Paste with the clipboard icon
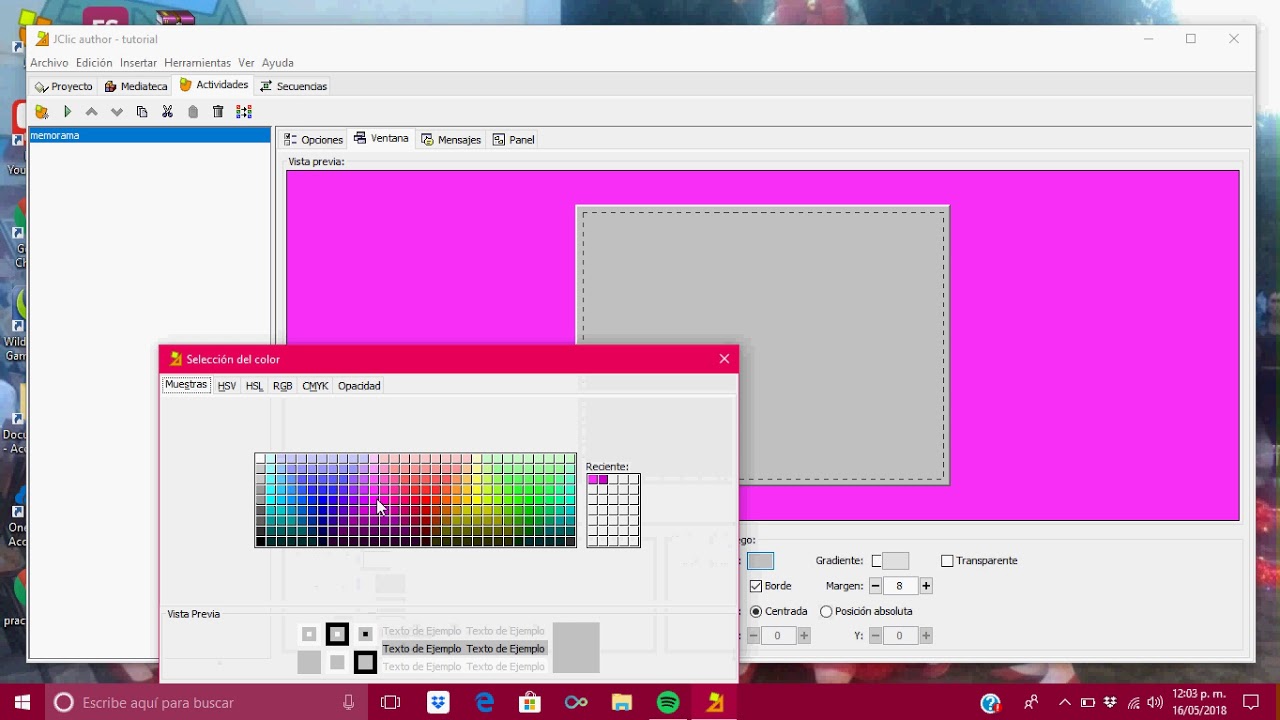This screenshot has height=720, width=1280. pyautogui.click(x=193, y=112)
